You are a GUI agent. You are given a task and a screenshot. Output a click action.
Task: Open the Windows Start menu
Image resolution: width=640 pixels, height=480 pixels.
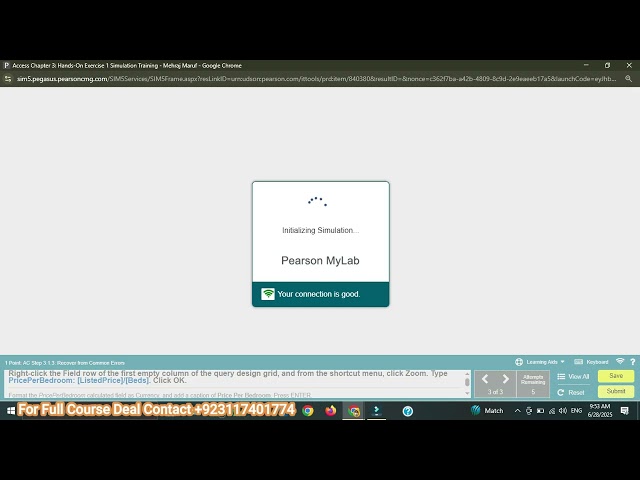[11, 411]
